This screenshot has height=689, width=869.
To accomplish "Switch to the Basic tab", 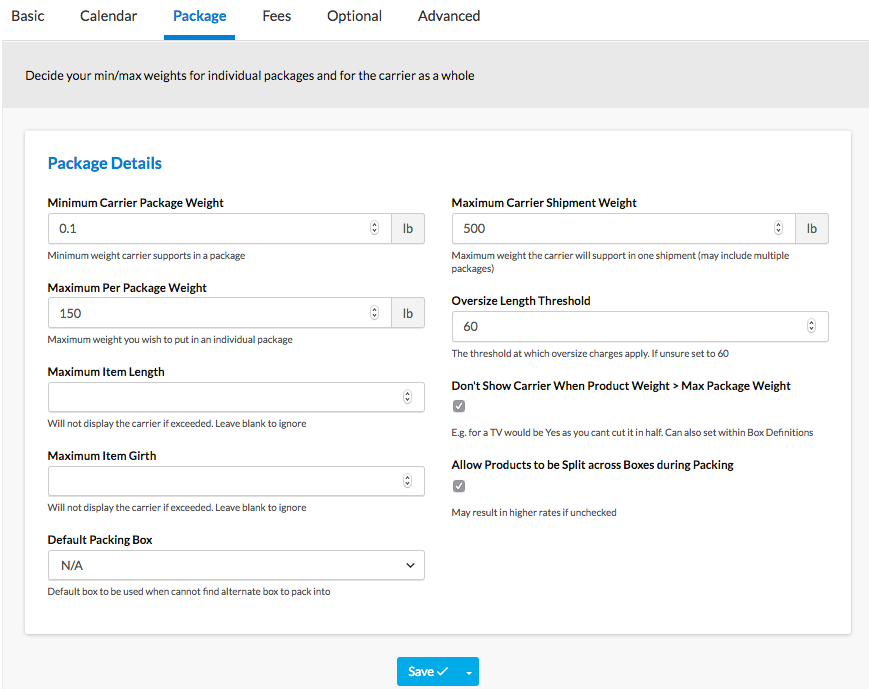I will [x=28, y=16].
